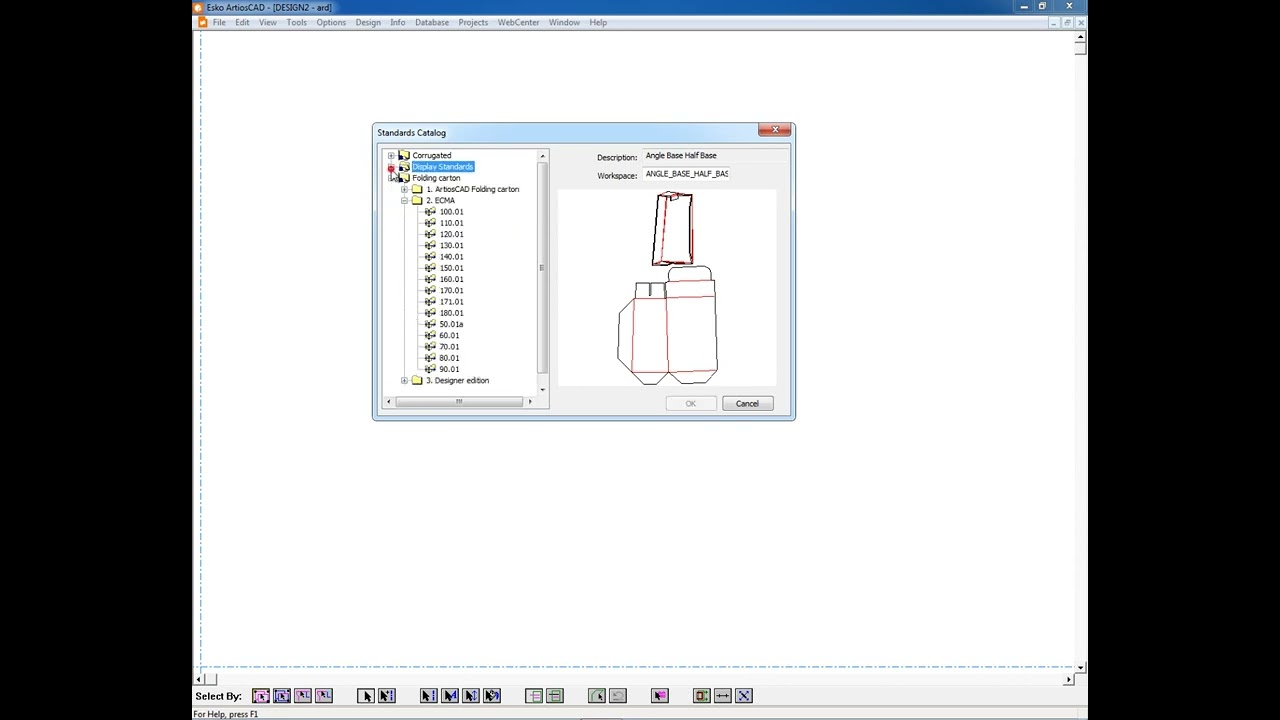The height and width of the screenshot is (720, 1280).
Task: Click the standard icon beside 100.01
Action: click(430, 212)
